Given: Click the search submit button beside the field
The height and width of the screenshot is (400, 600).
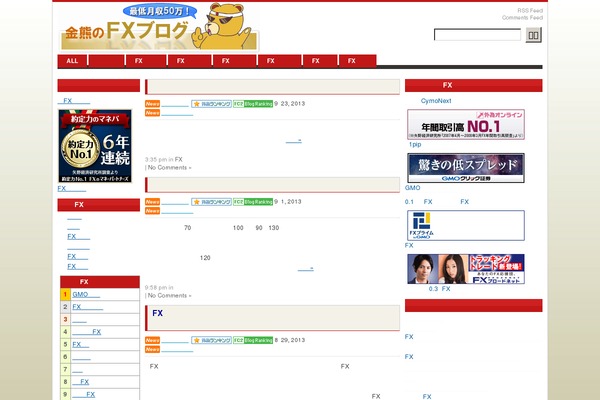Looking at the screenshot, I should click(533, 35).
